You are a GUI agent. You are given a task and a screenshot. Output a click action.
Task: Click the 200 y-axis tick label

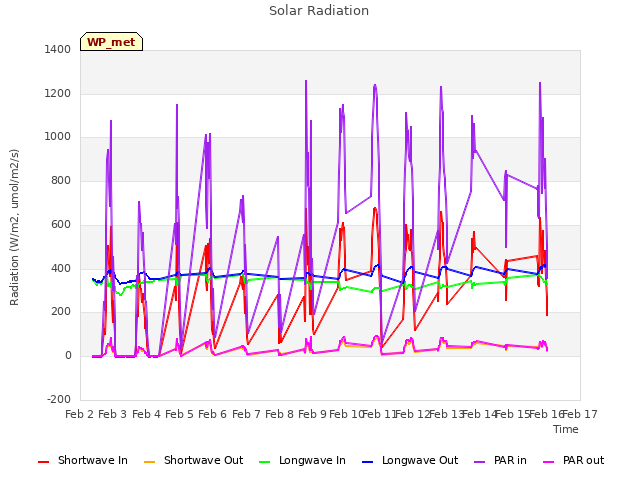click(x=61, y=312)
